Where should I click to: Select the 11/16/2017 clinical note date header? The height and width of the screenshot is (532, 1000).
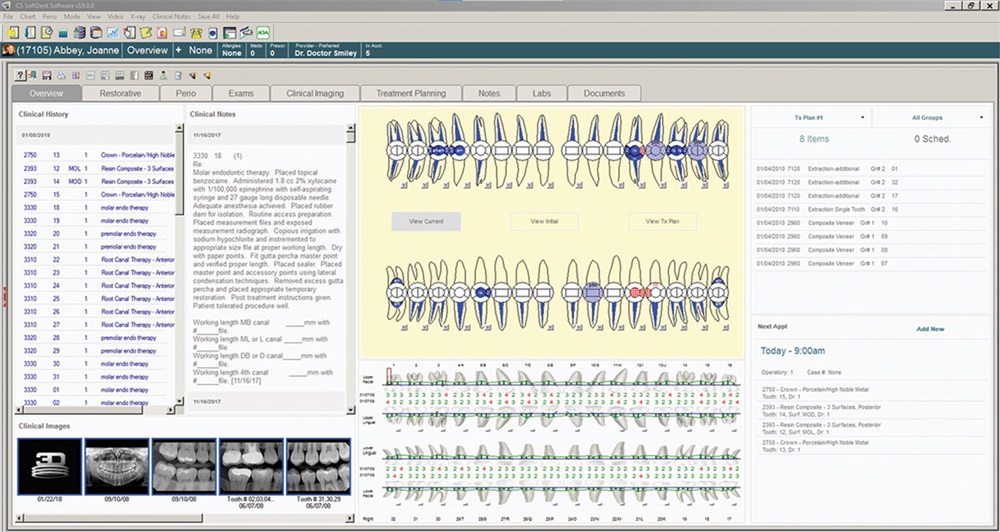point(267,135)
